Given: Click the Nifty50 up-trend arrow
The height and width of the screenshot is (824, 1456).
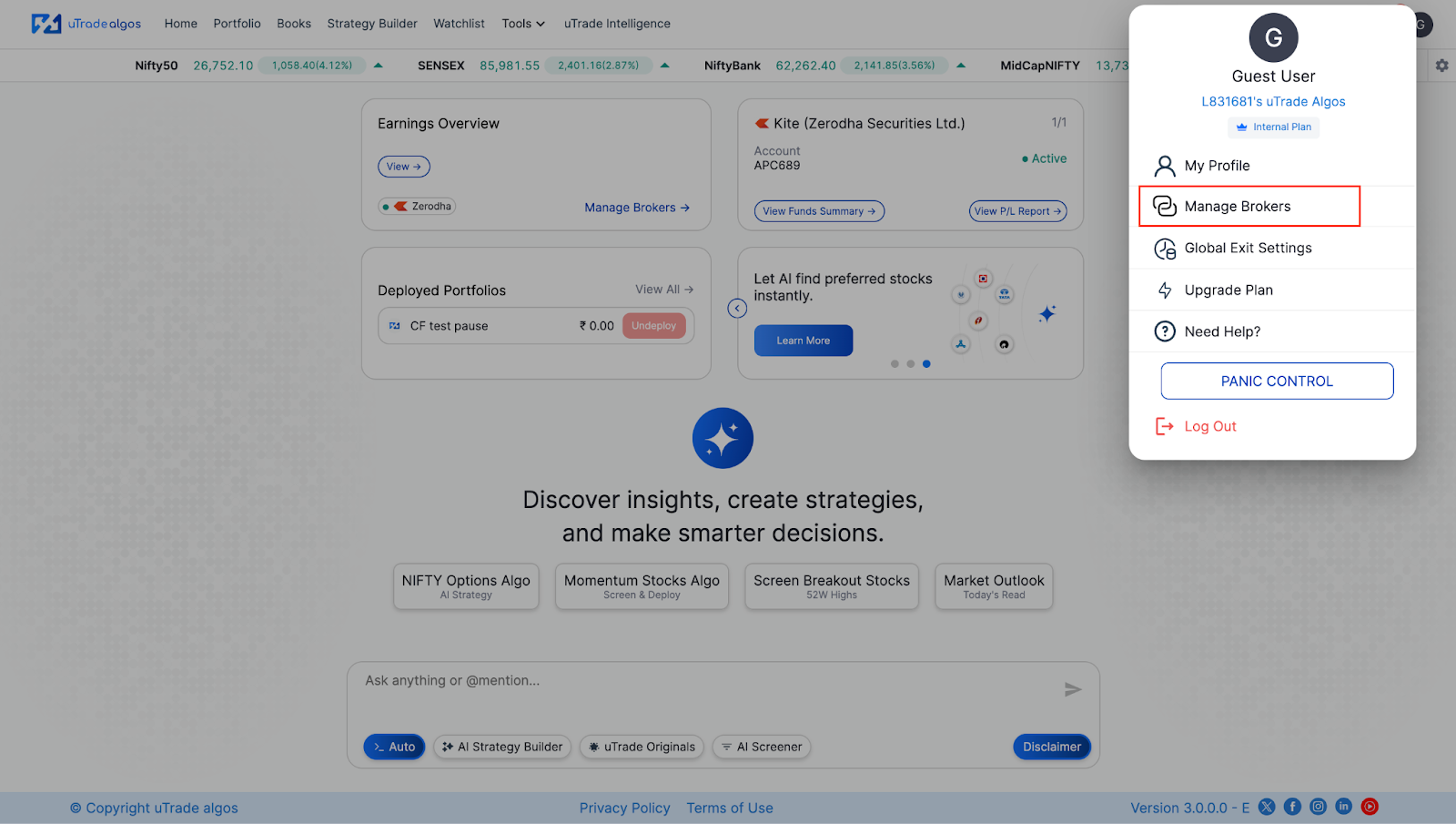Looking at the screenshot, I should (379, 66).
